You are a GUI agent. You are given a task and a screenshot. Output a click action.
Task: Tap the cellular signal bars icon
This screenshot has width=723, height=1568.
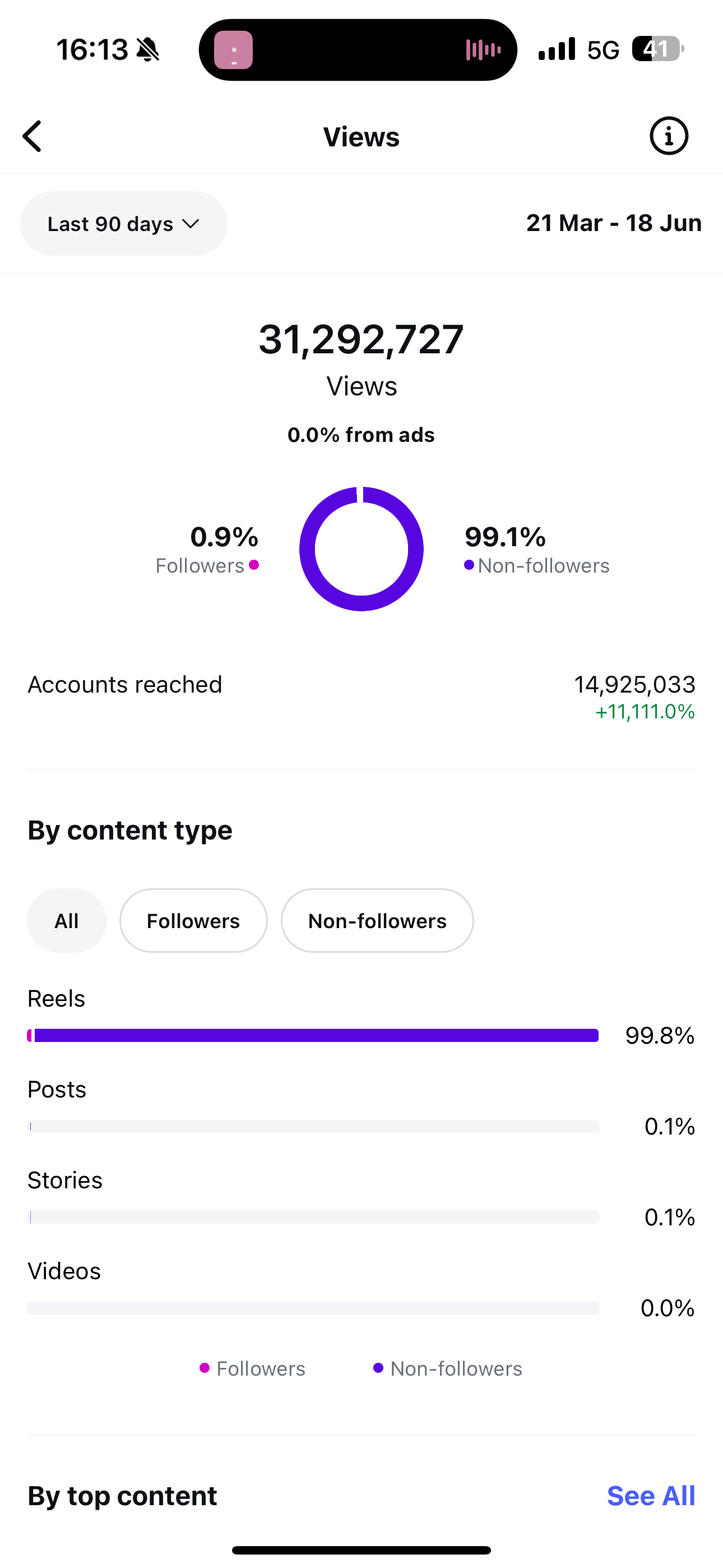tap(556, 49)
